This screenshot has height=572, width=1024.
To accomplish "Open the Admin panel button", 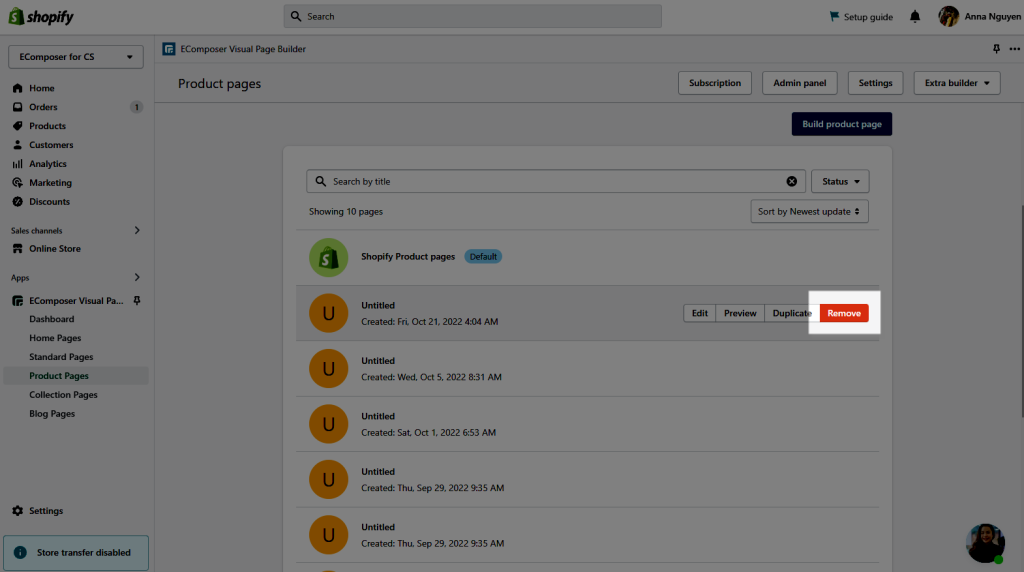I will 800,83.
